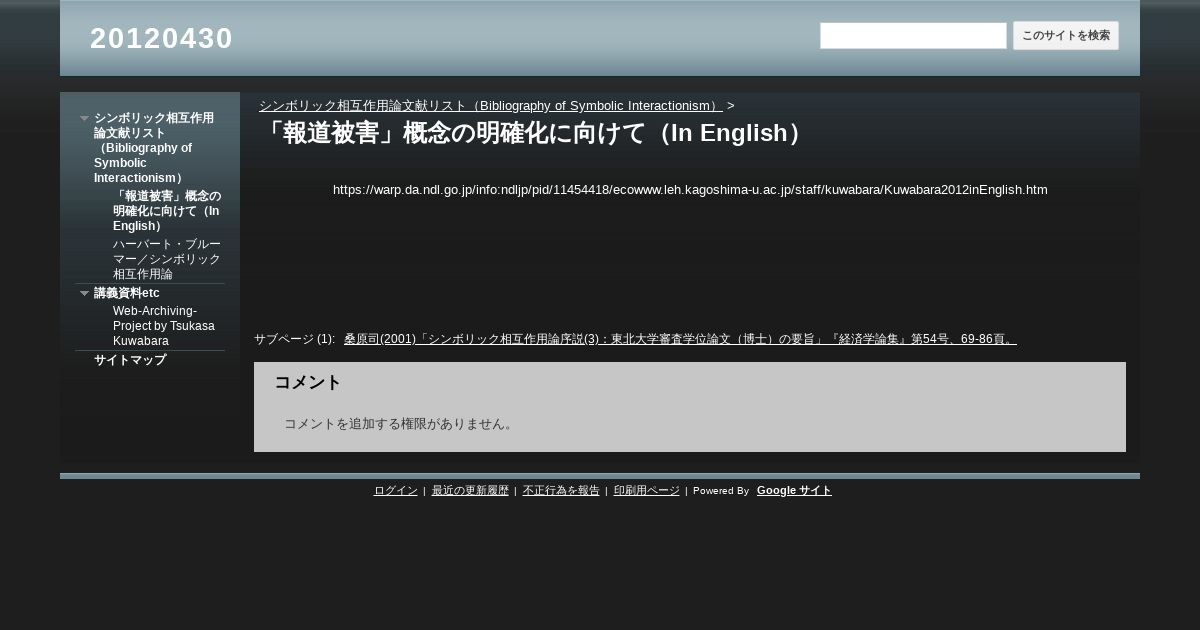Open the ログイン footer link

click(x=396, y=490)
